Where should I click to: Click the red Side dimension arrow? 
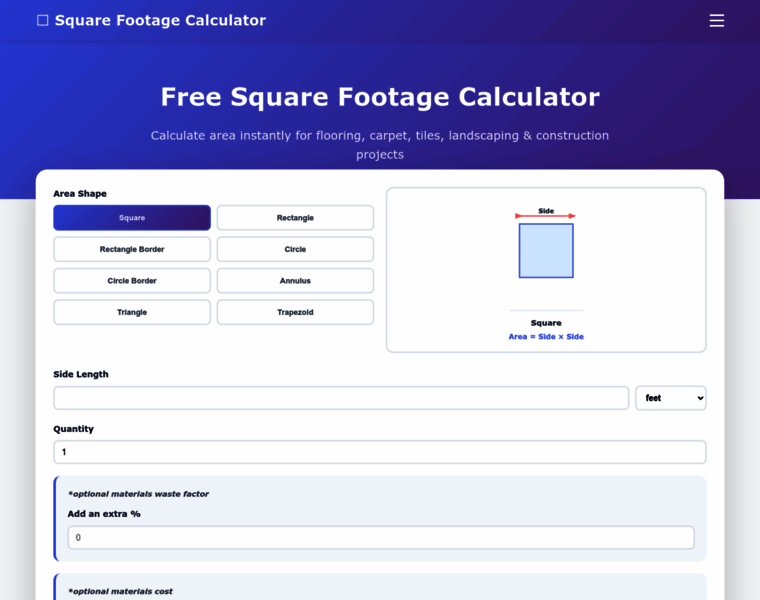[546, 215]
